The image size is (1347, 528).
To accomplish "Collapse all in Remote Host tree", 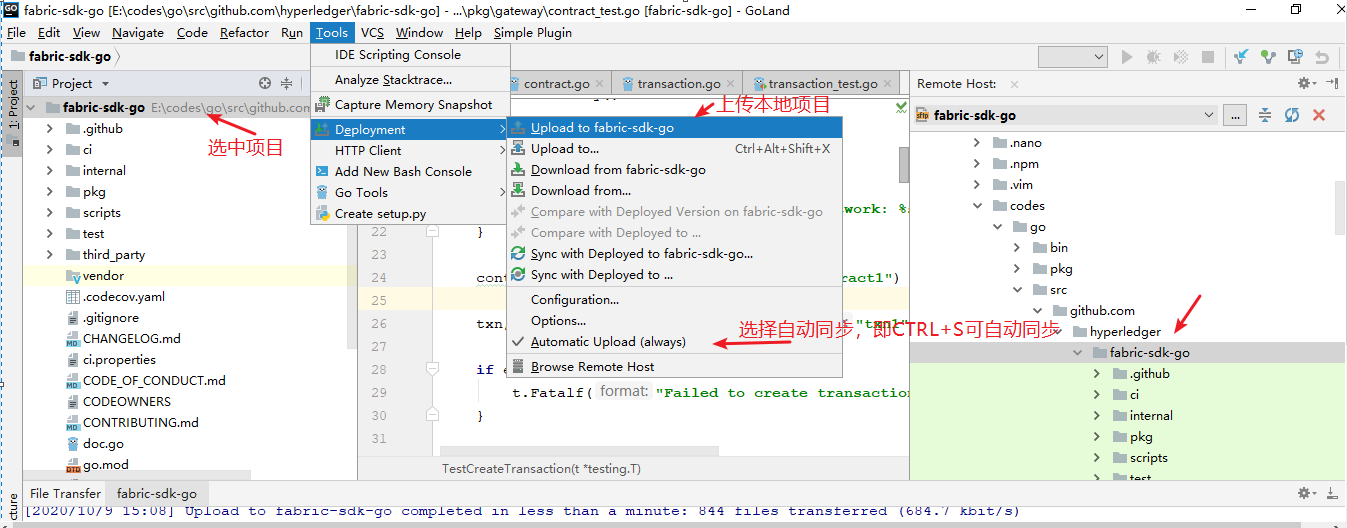I will (1265, 115).
